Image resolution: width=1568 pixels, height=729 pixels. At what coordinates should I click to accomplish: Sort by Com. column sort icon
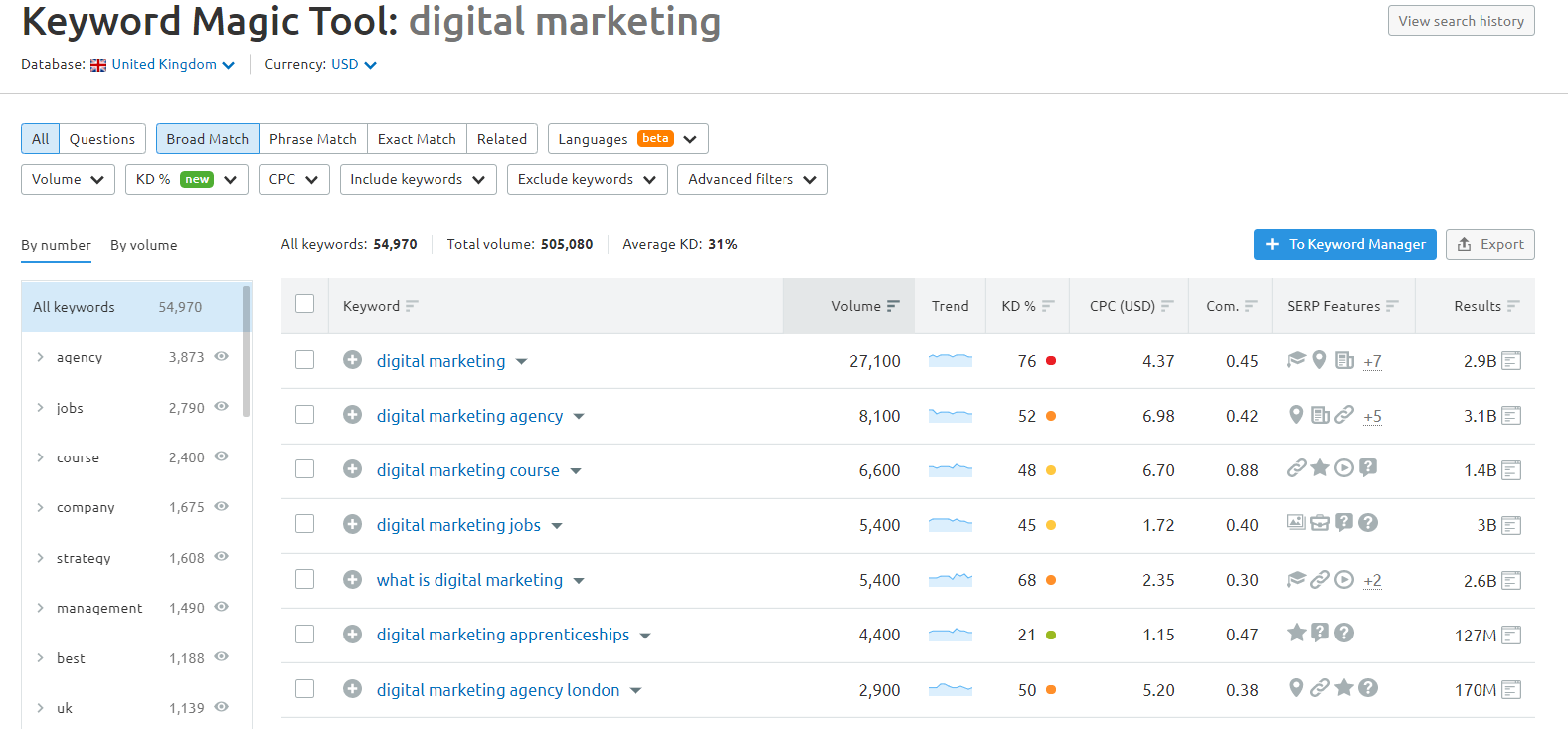1251,306
